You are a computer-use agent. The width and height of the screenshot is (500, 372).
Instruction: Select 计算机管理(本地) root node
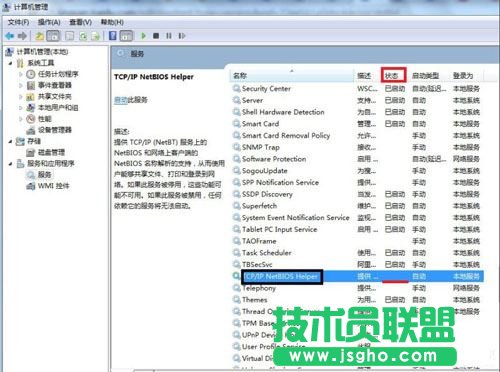[x=42, y=52]
